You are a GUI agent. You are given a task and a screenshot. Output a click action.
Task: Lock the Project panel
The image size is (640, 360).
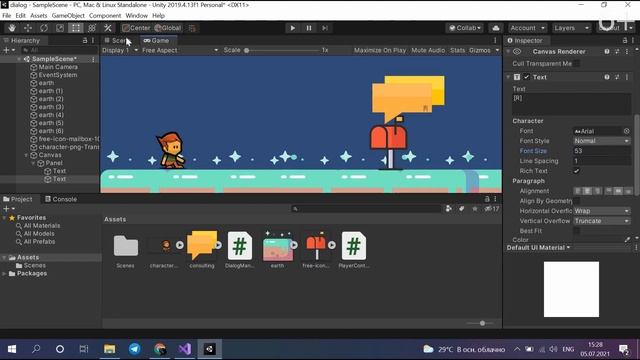coord(487,199)
